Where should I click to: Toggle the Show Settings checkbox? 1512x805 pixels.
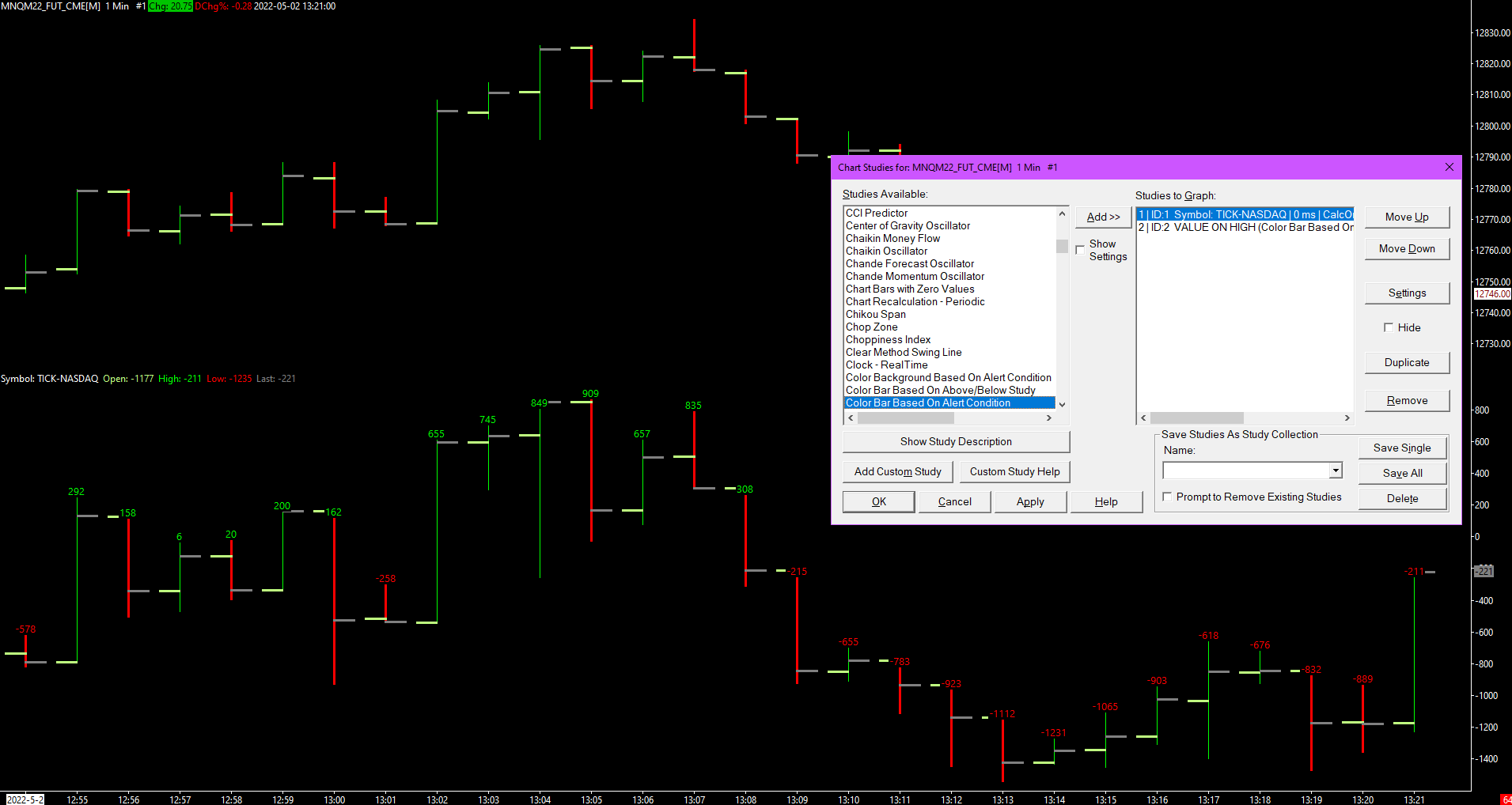point(1080,250)
